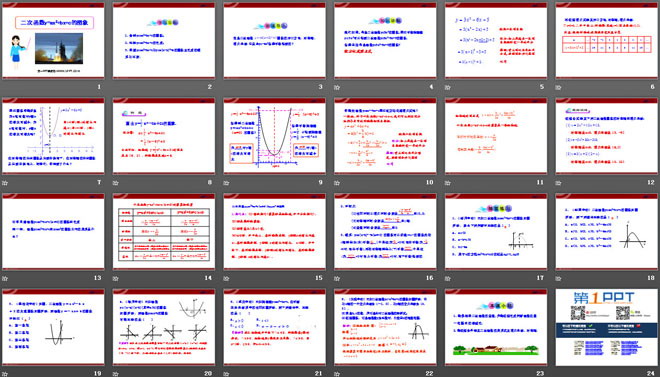This screenshot has width=660, height=377.
Task: Click the animation star under slide 5
Action: pos(447,88)
